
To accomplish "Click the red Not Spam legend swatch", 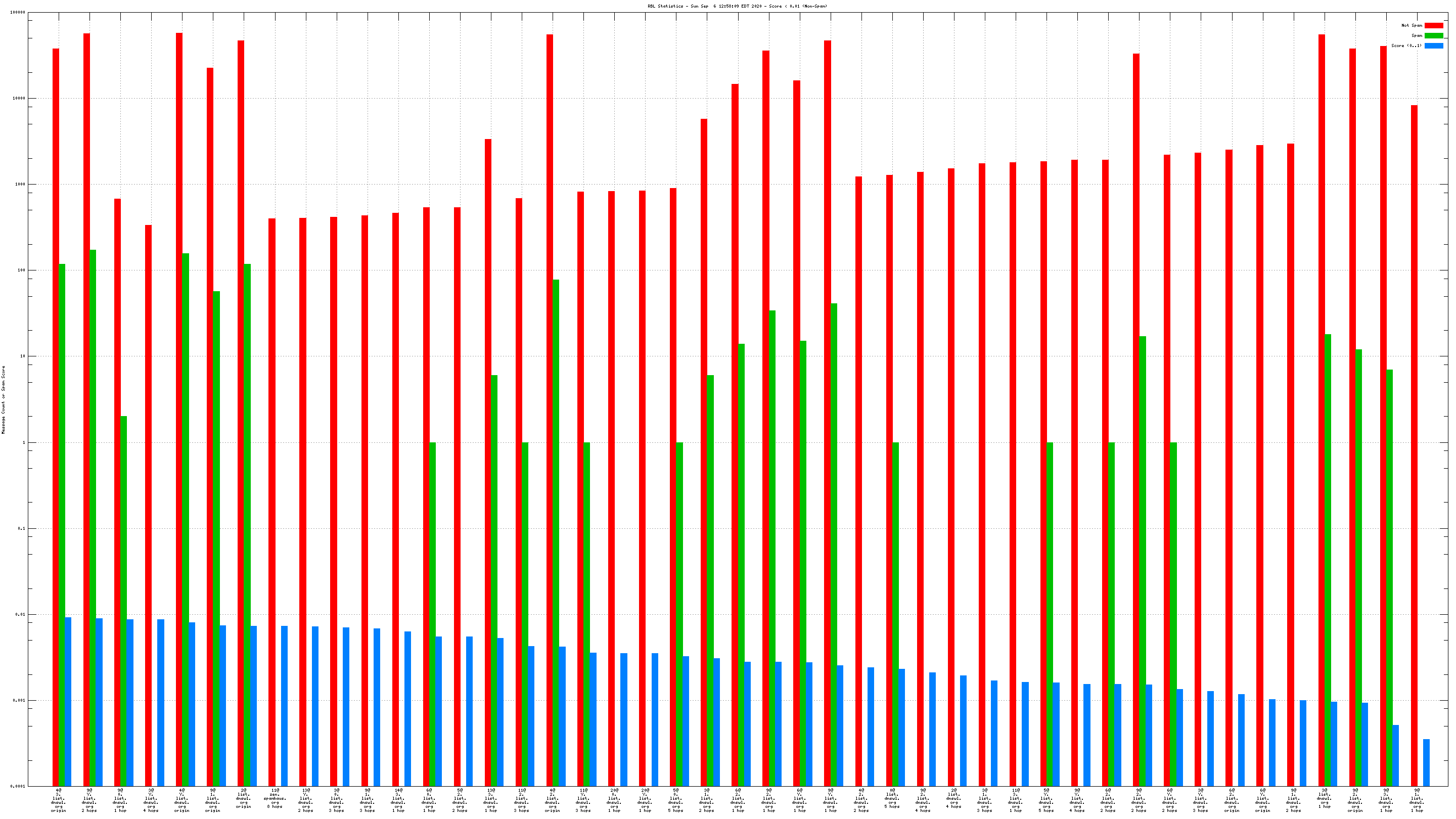I will coord(1433,25).
